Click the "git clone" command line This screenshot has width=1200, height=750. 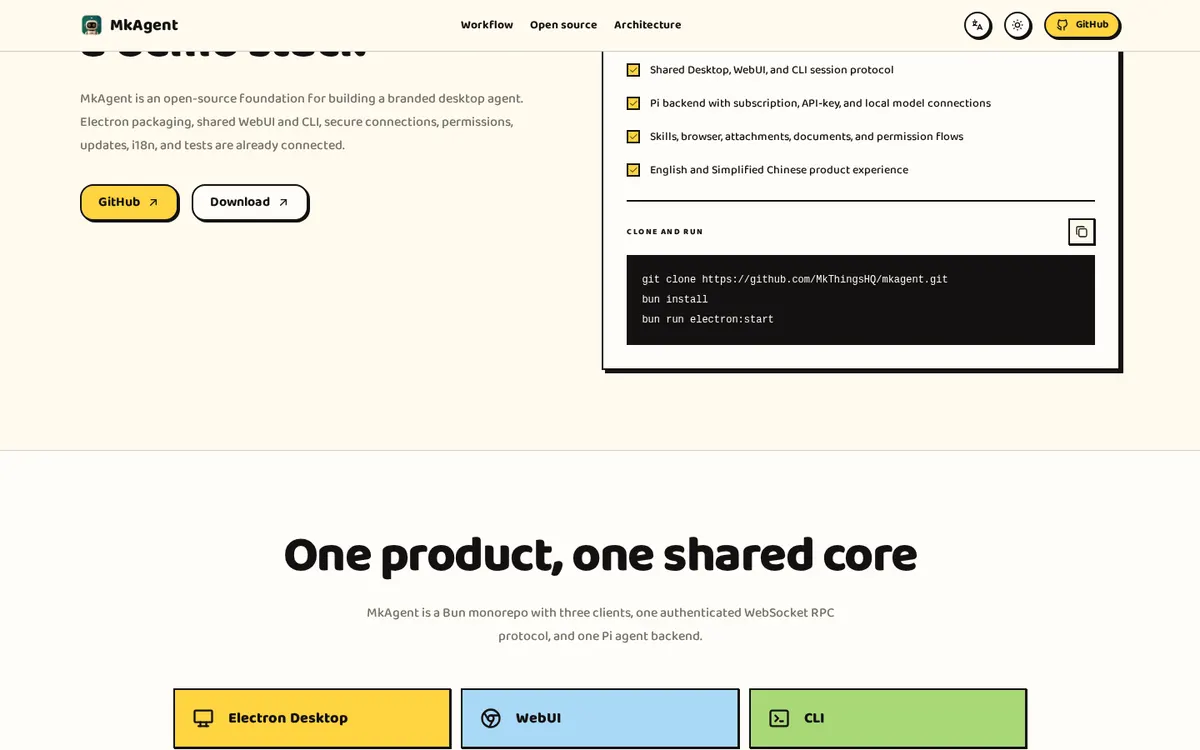click(795, 280)
